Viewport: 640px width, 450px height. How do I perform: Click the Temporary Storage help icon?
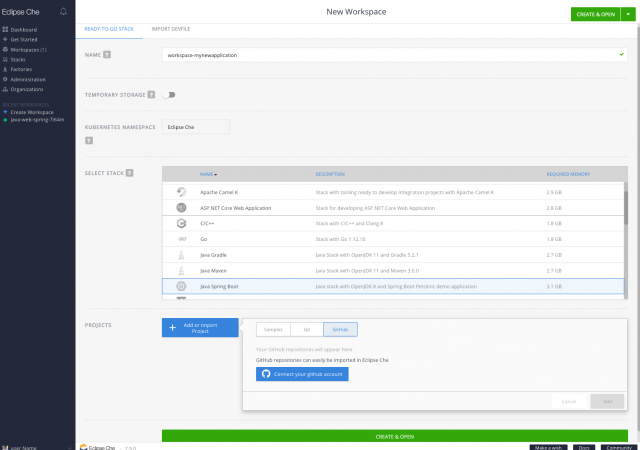click(151, 94)
